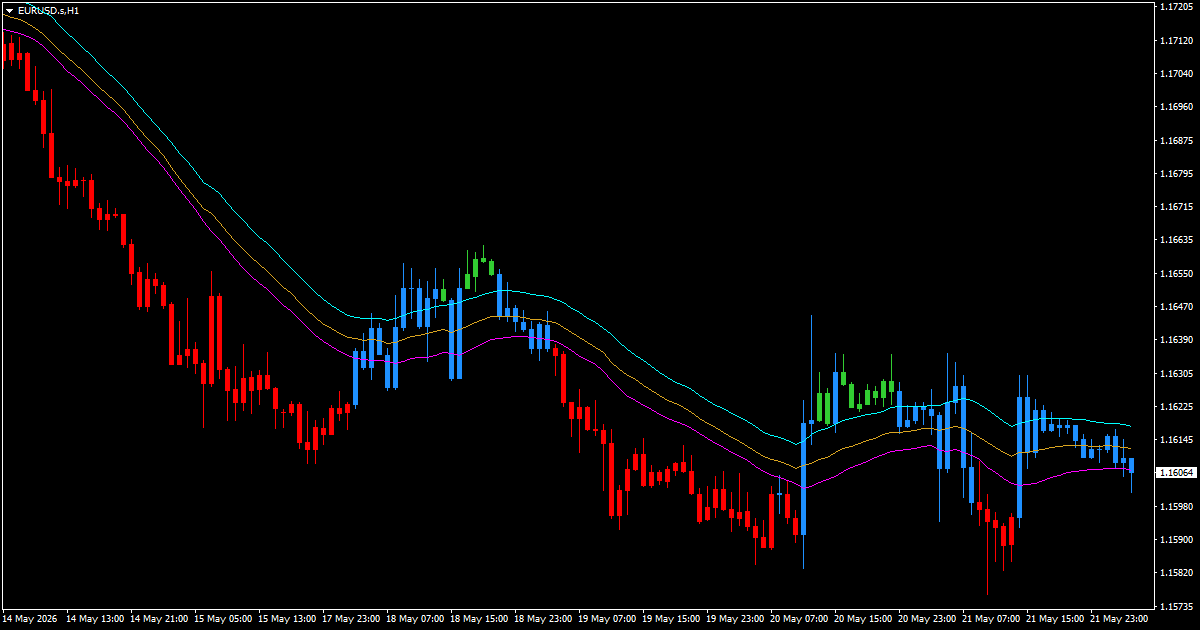Click the EURUSD.s,H1 chart title
1200x630 pixels.
[48, 10]
